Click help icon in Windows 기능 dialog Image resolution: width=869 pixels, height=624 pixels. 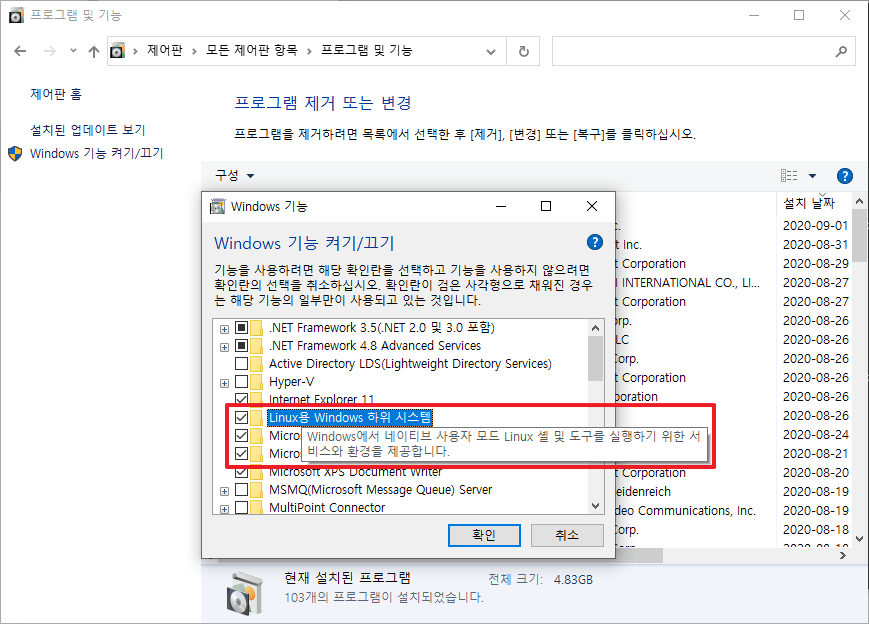click(x=595, y=242)
